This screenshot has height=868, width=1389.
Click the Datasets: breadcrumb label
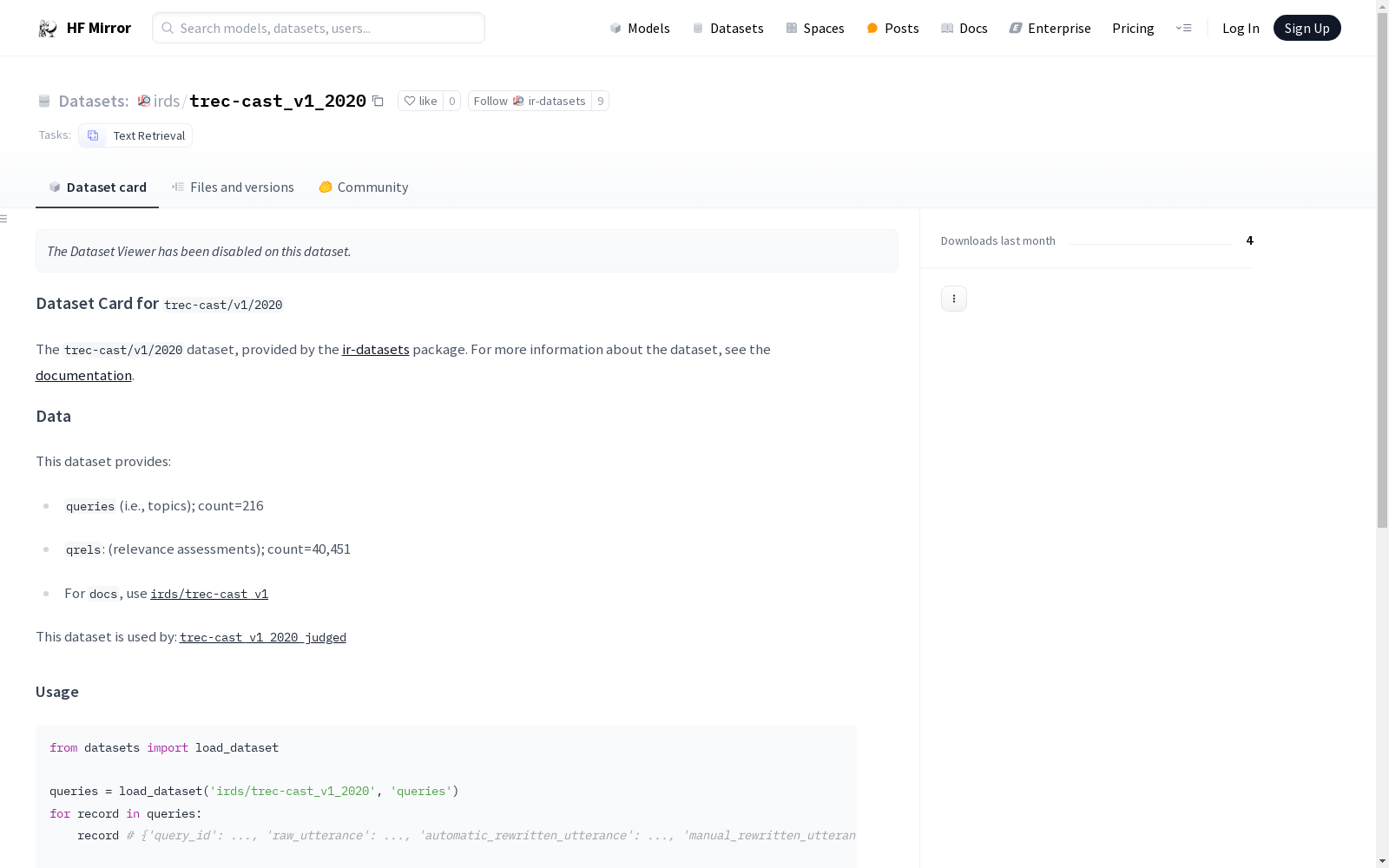coord(93,101)
